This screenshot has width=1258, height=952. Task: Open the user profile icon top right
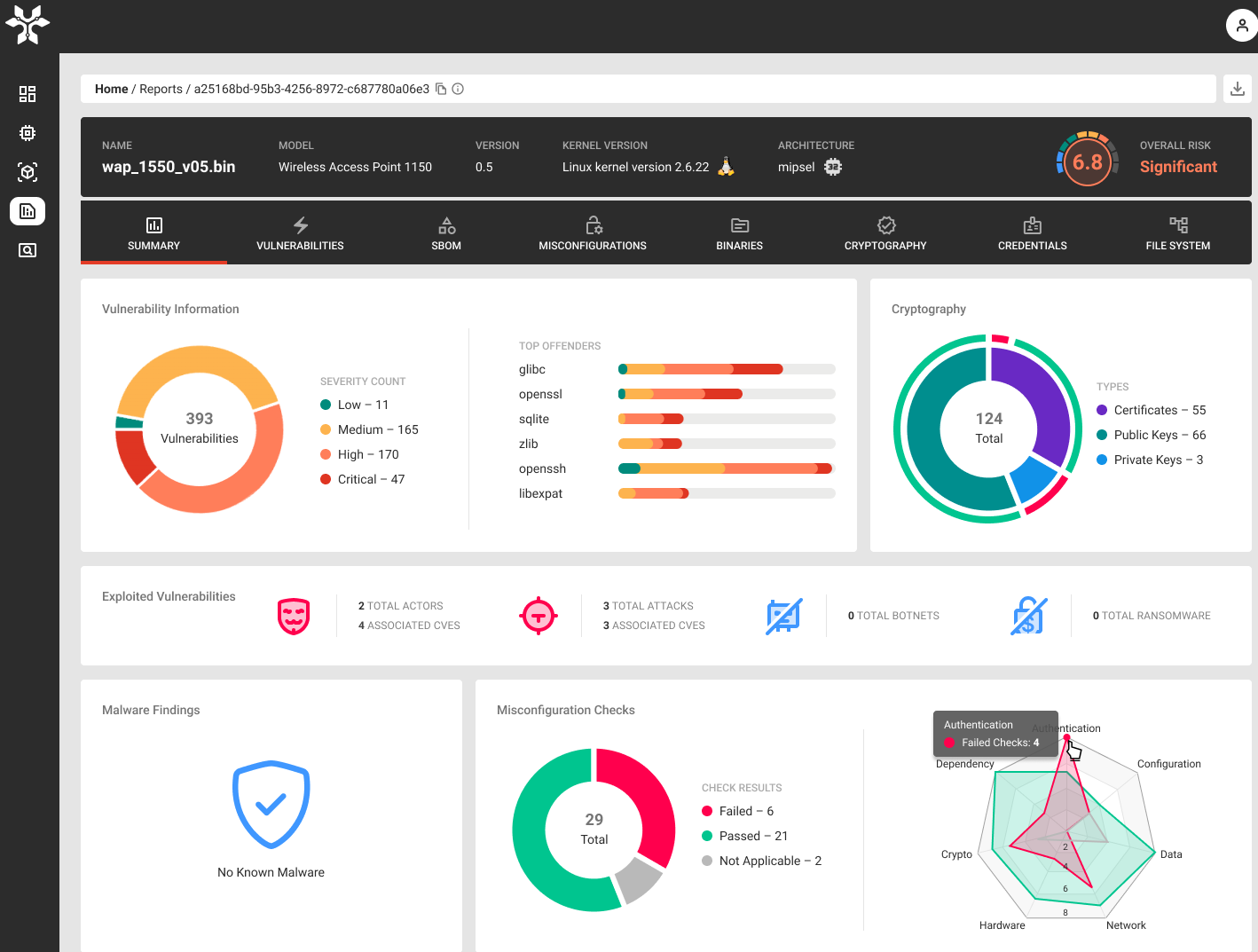(1240, 25)
